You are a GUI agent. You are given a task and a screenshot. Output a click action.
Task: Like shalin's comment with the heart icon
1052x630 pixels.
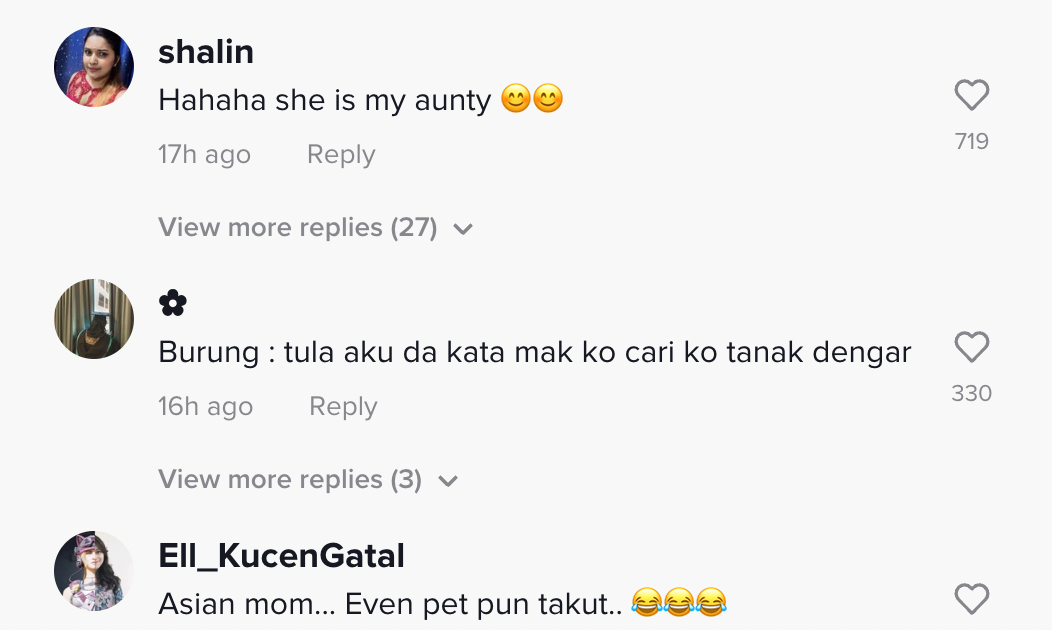coord(971,96)
